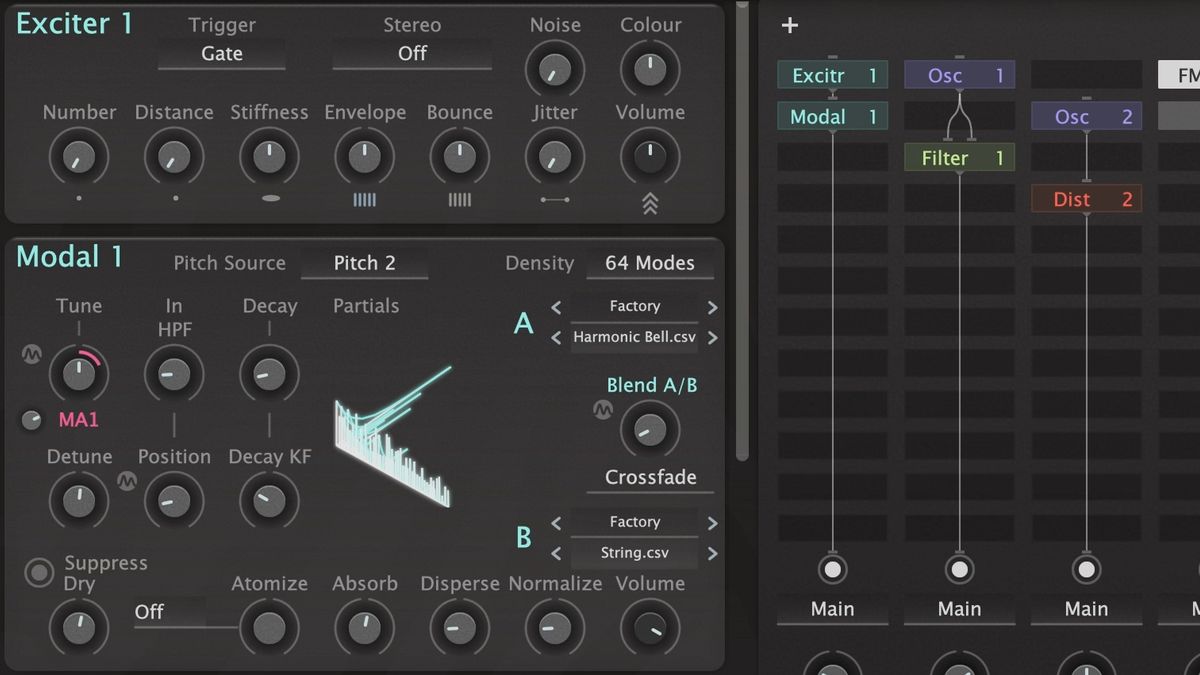Screen dimensions: 1200x675
Task: Click the Decay KF knob
Action: tap(269, 500)
